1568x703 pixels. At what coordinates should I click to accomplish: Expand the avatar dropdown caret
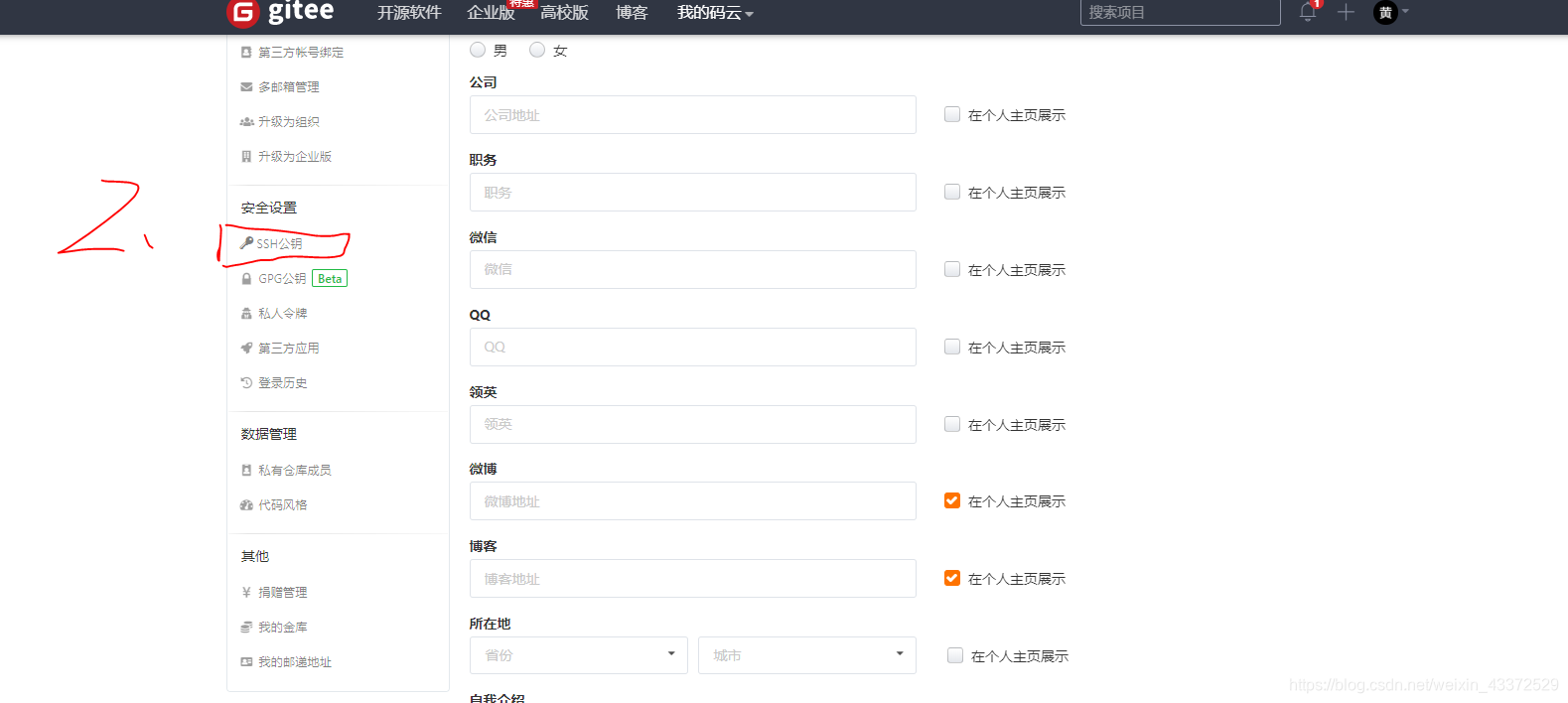click(1405, 11)
